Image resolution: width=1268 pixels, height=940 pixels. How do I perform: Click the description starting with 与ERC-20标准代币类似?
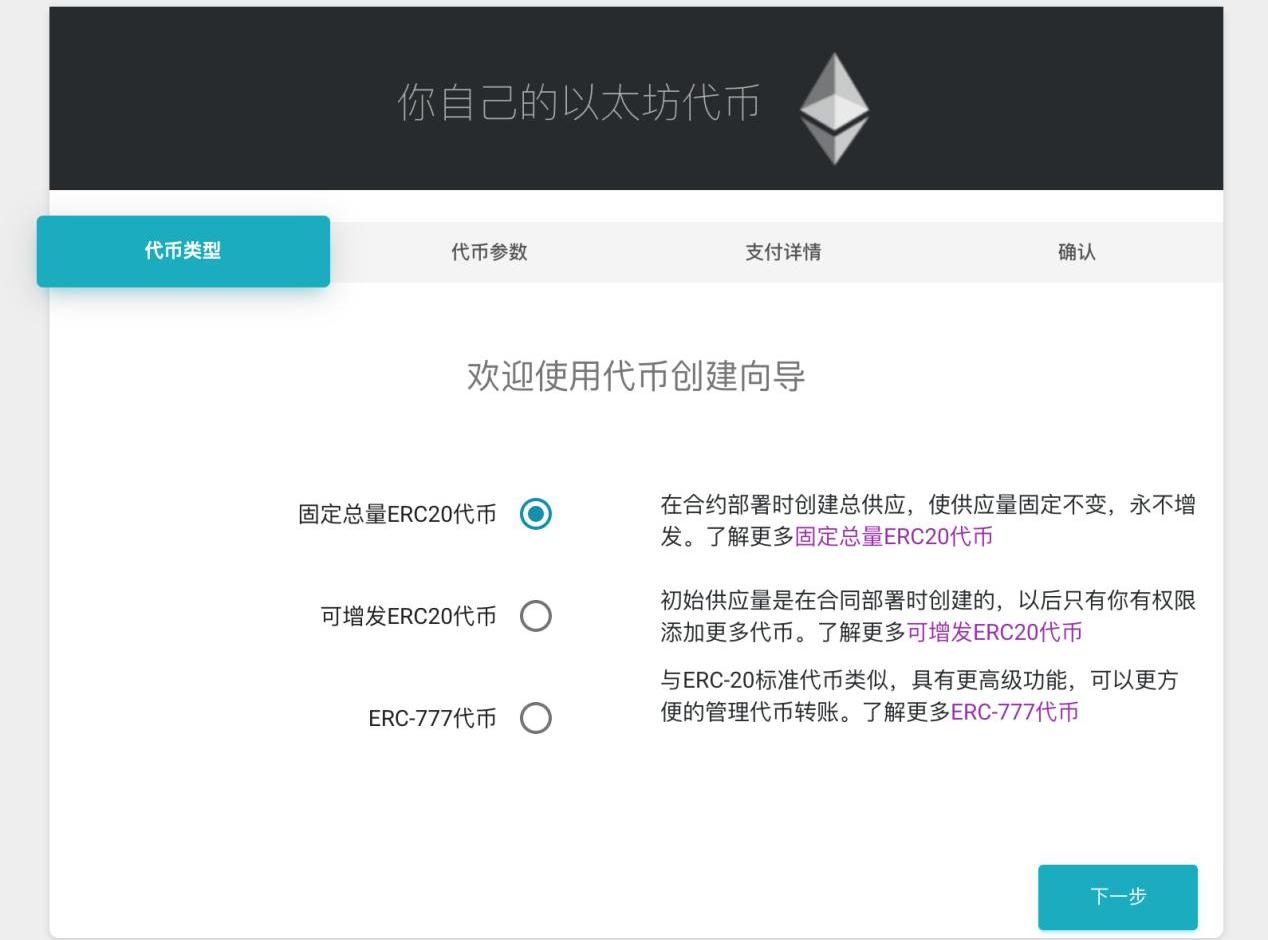918,681
